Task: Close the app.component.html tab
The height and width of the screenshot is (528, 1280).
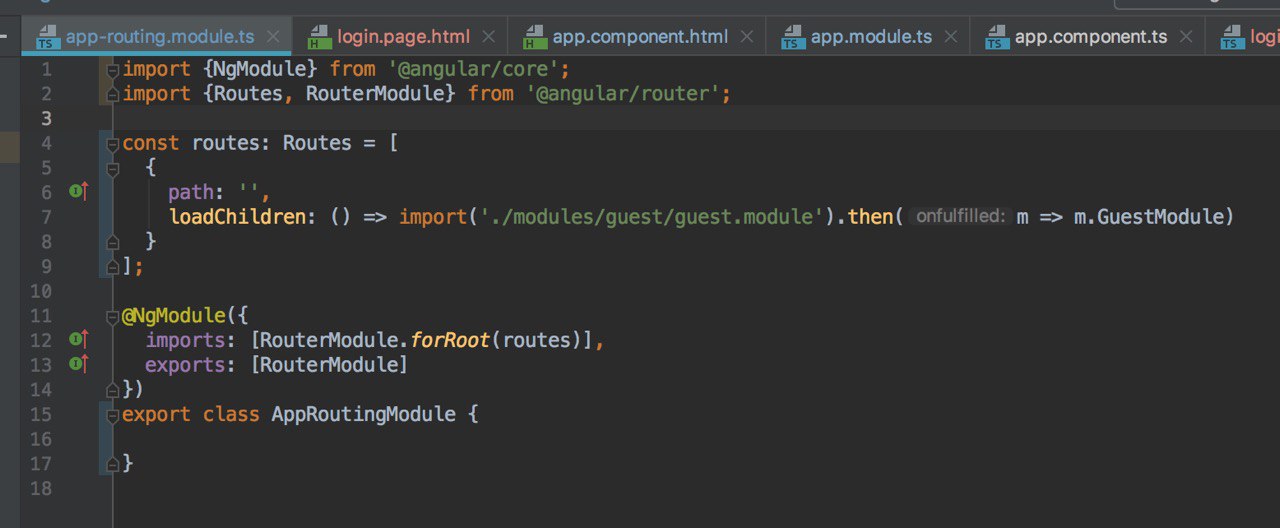Action: coord(747,37)
